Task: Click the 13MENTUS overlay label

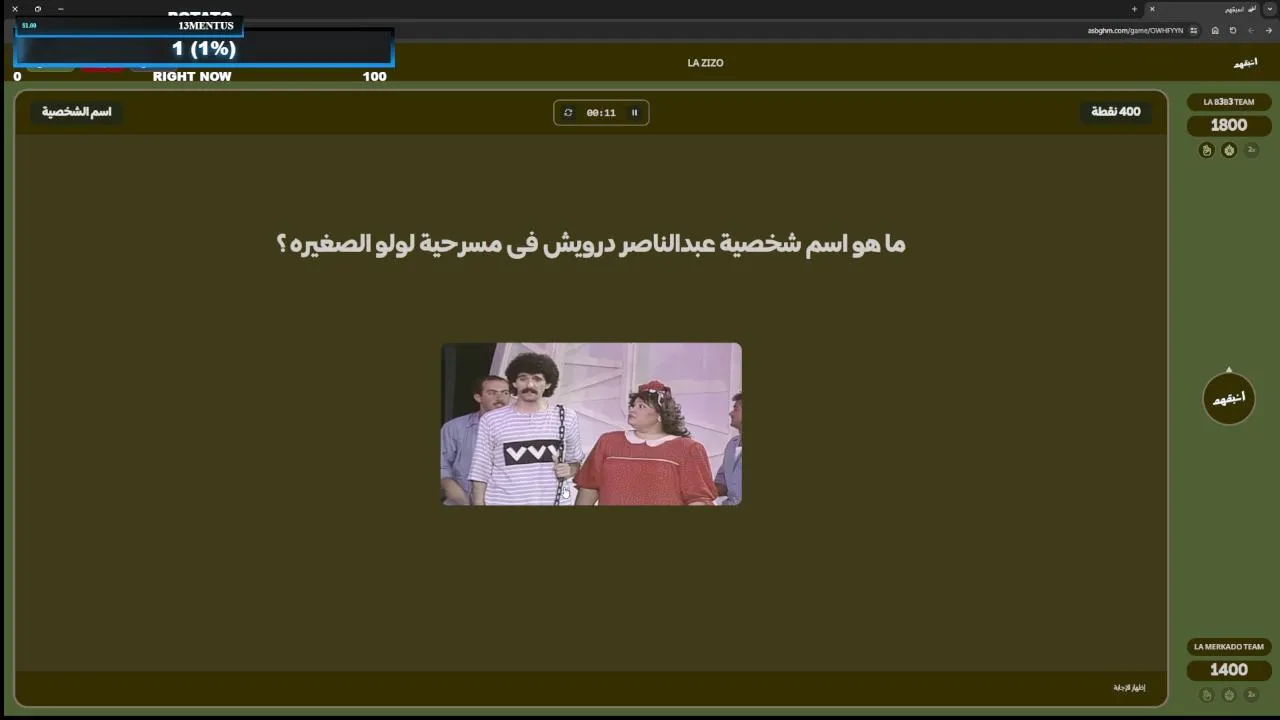Action: 206,25
